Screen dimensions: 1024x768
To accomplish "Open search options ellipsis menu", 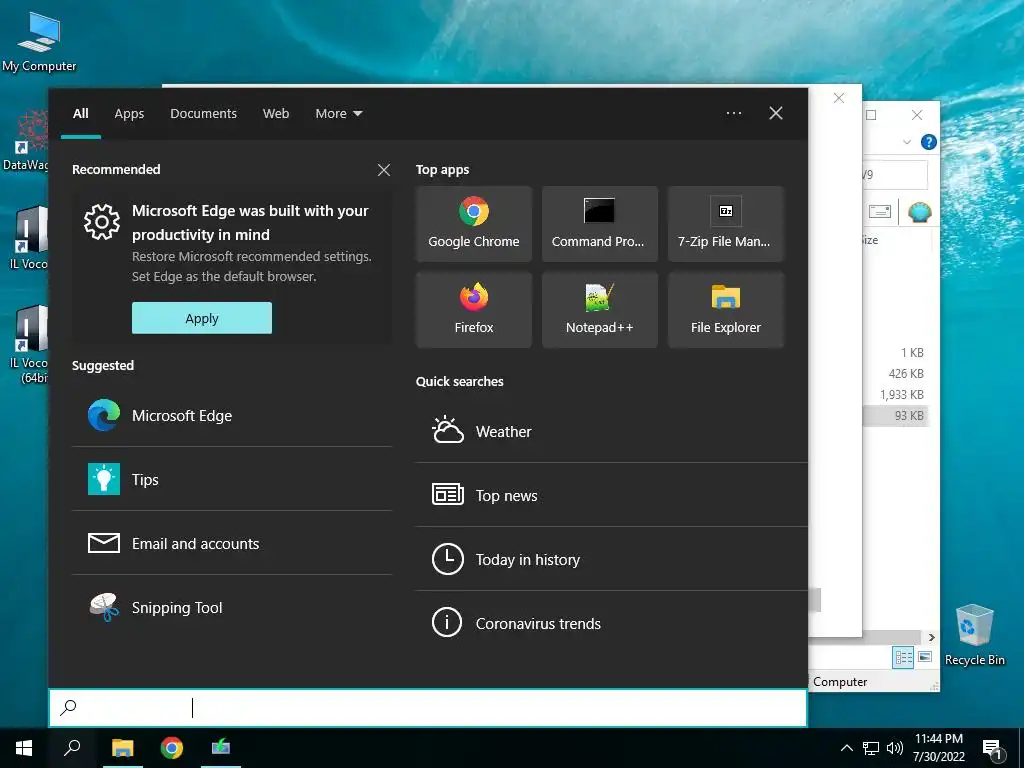I will pos(734,113).
